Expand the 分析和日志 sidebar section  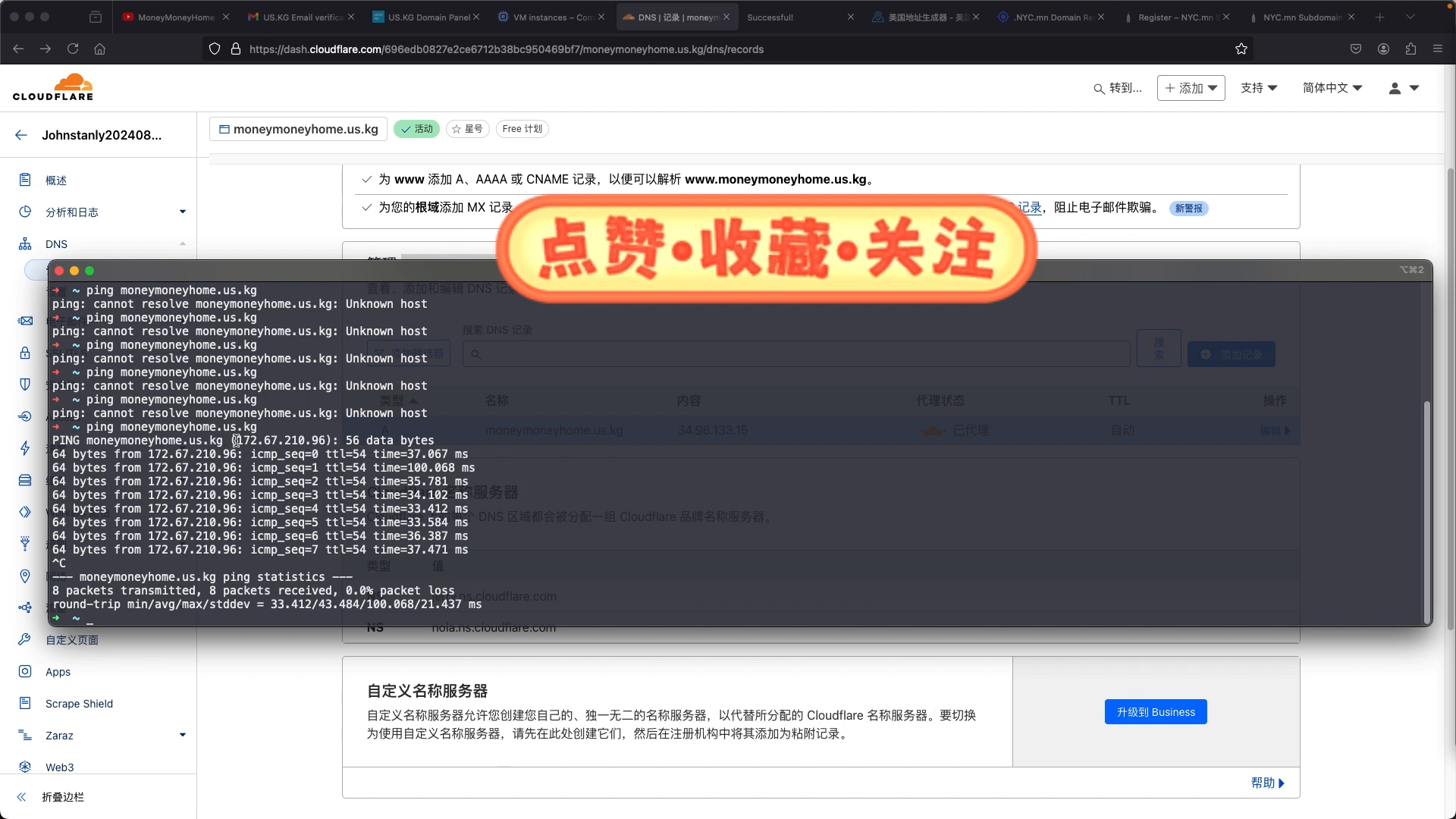click(183, 212)
